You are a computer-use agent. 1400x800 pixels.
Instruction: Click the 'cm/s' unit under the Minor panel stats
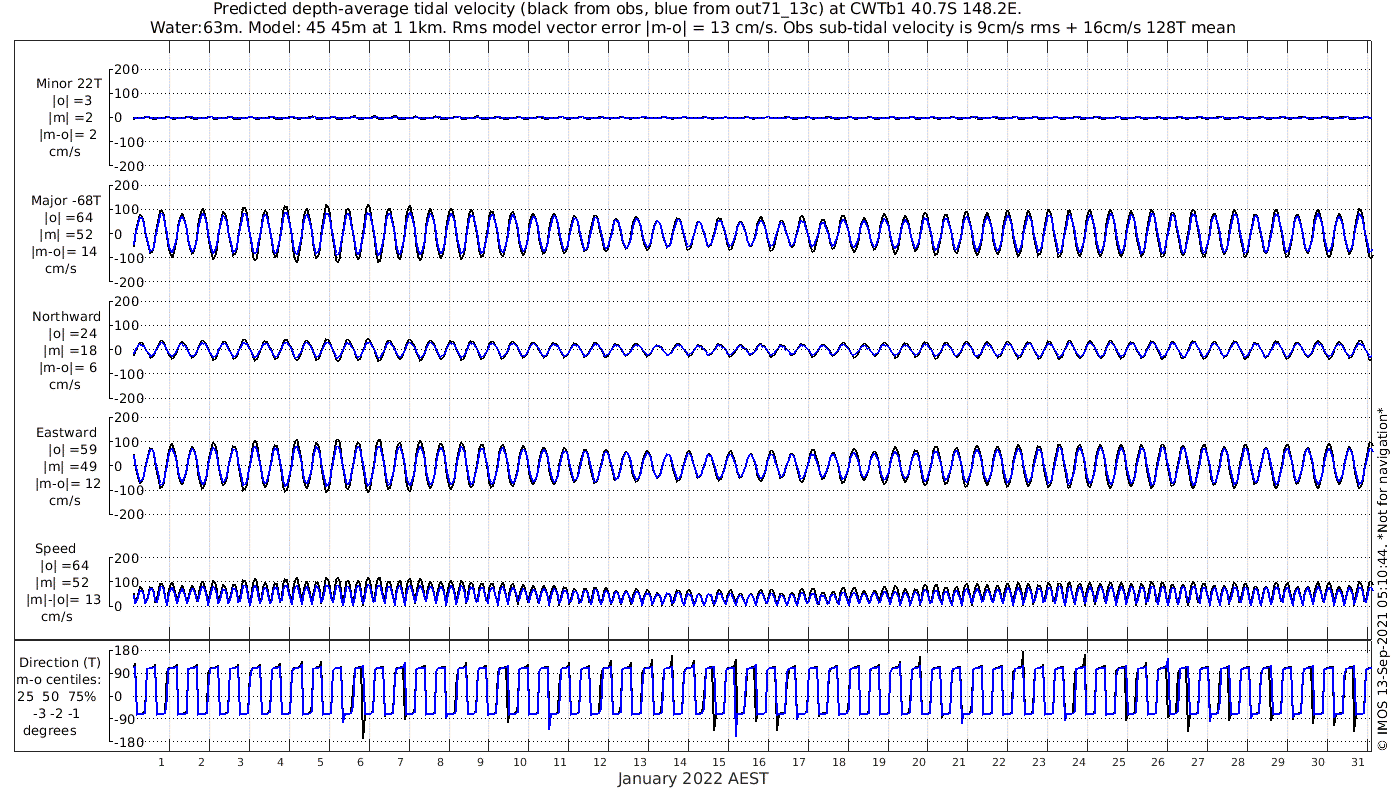pyautogui.click(x=64, y=152)
